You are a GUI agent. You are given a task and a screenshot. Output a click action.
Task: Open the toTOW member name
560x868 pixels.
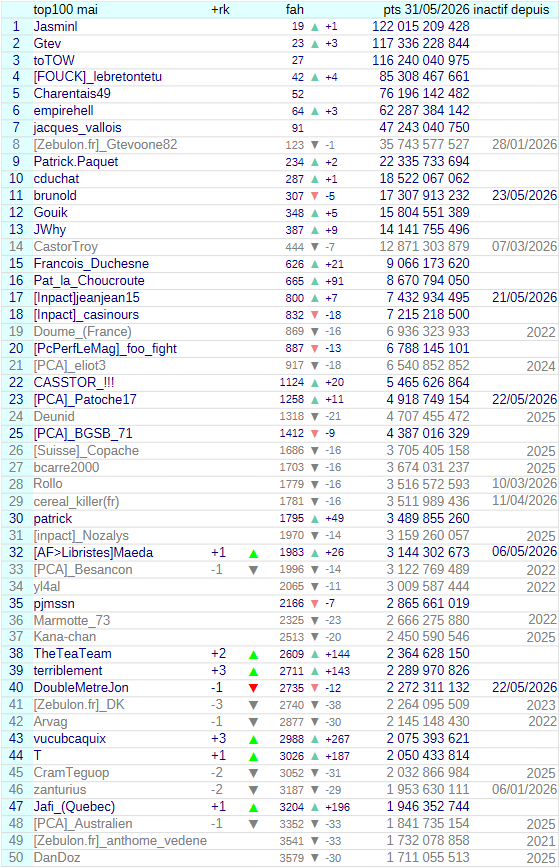coord(54,60)
